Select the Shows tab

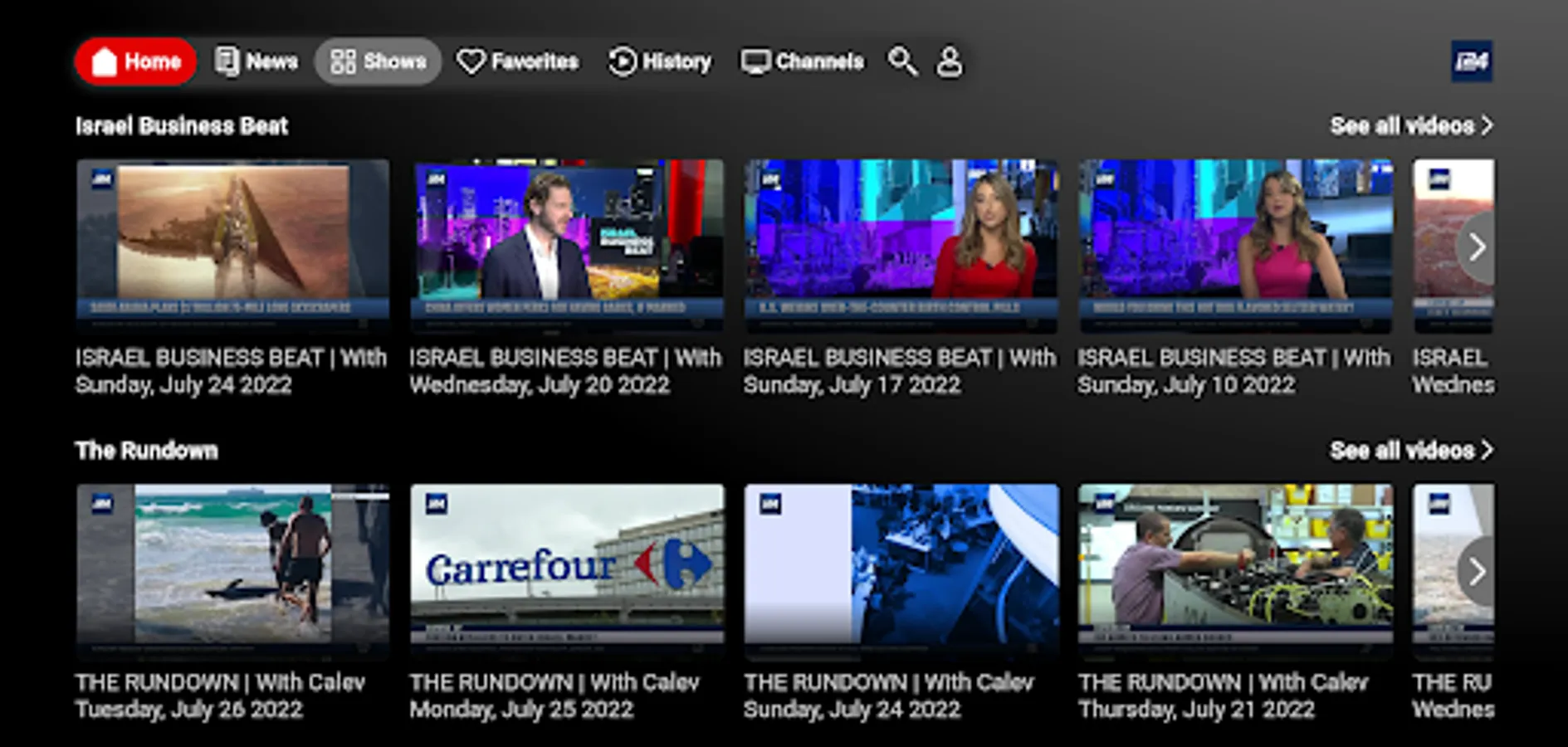pos(378,61)
